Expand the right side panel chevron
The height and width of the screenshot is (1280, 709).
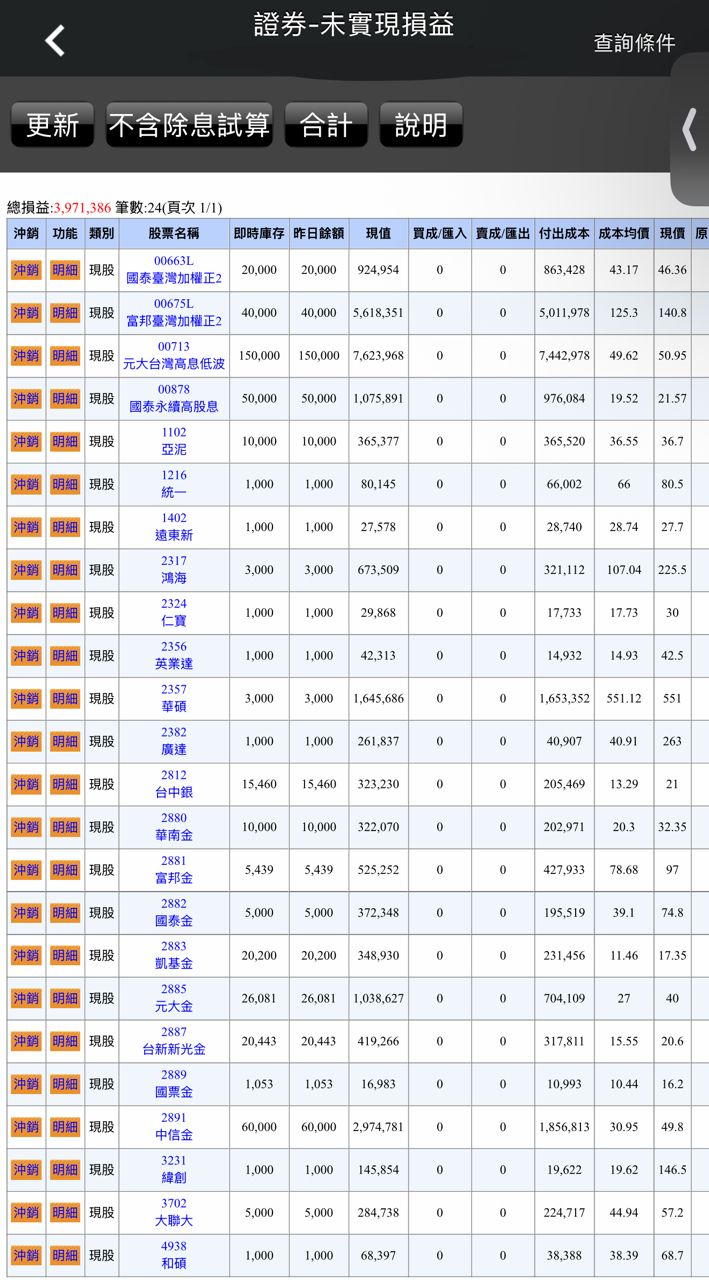[689, 130]
